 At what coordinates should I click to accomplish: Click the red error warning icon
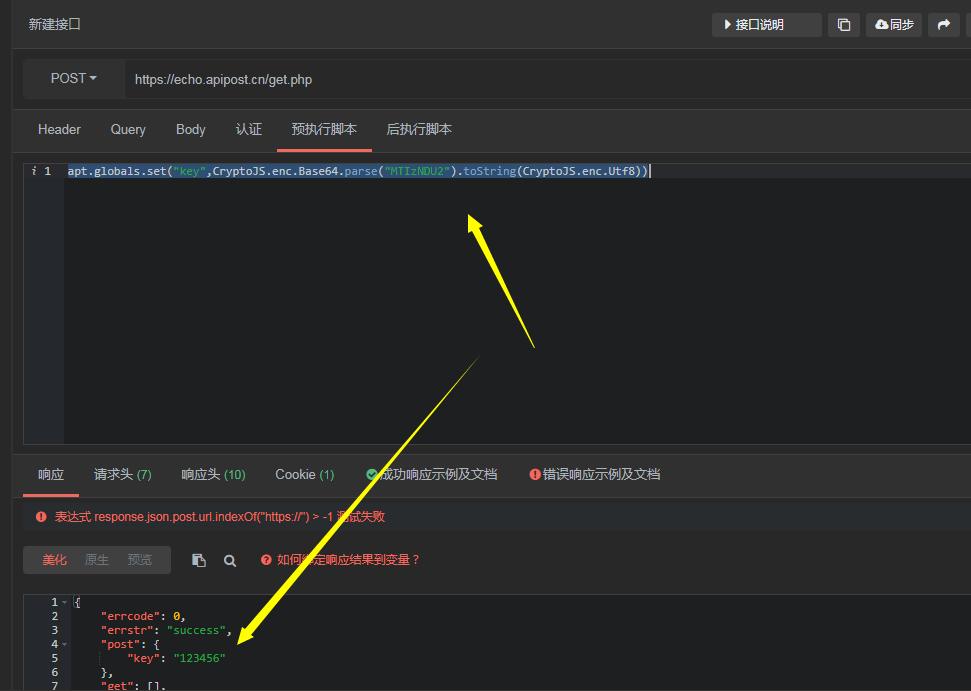click(x=41, y=516)
